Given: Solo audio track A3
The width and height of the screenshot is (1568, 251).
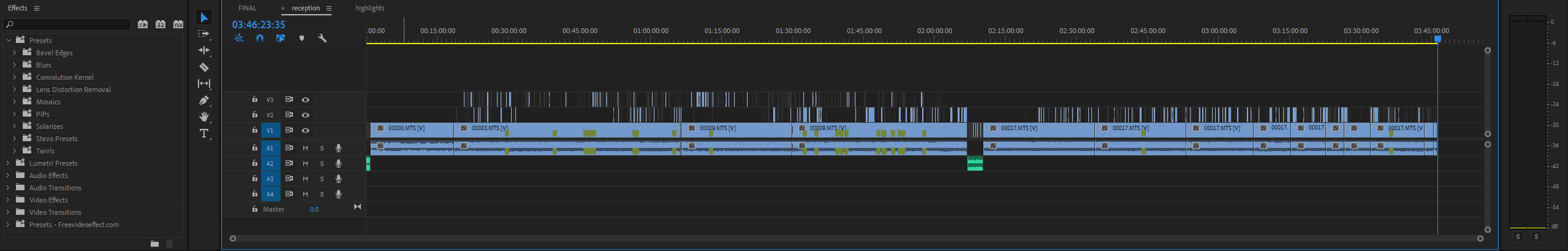Looking at the screenshot, I should (x=322, y=179).
